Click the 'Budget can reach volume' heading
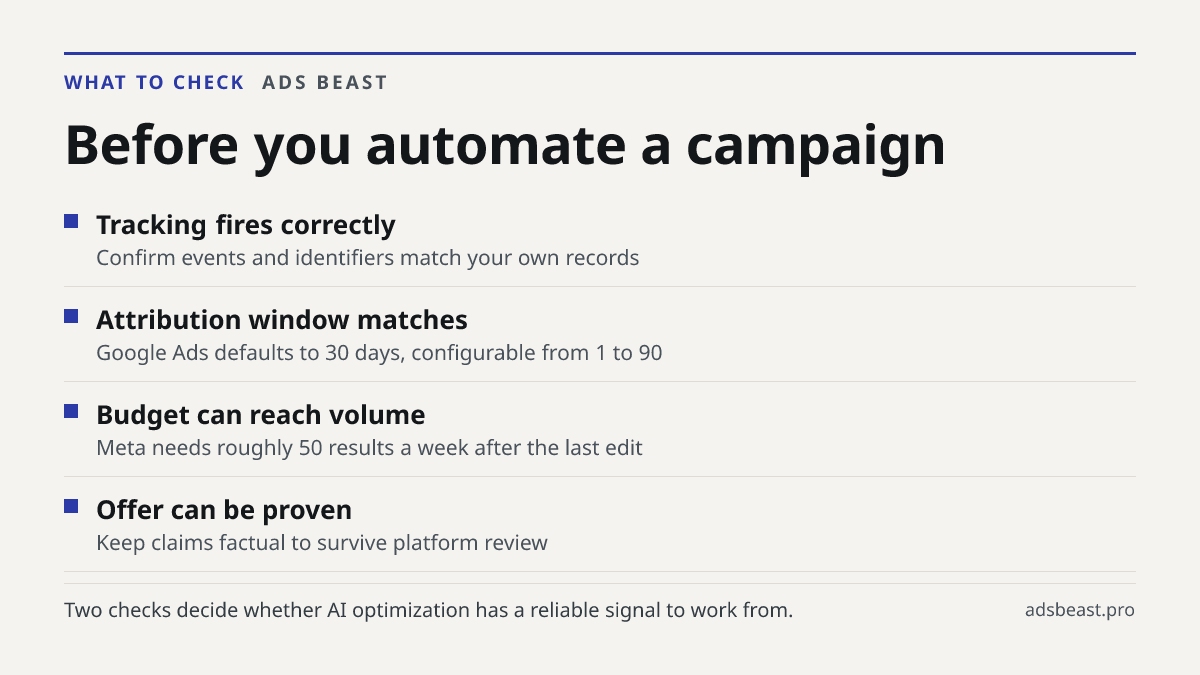This screenshot has height=675, width=1200. tap(261, 415)
